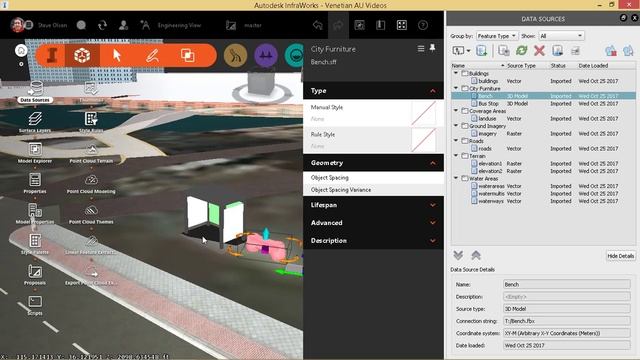Screen dimensions: 640x360
Task: Open the Proposals icon
Action: 35,271
